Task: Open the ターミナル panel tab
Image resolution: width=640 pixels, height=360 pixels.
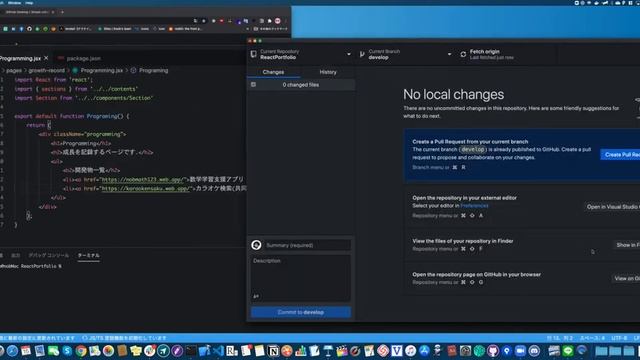Action: point(89,256)
